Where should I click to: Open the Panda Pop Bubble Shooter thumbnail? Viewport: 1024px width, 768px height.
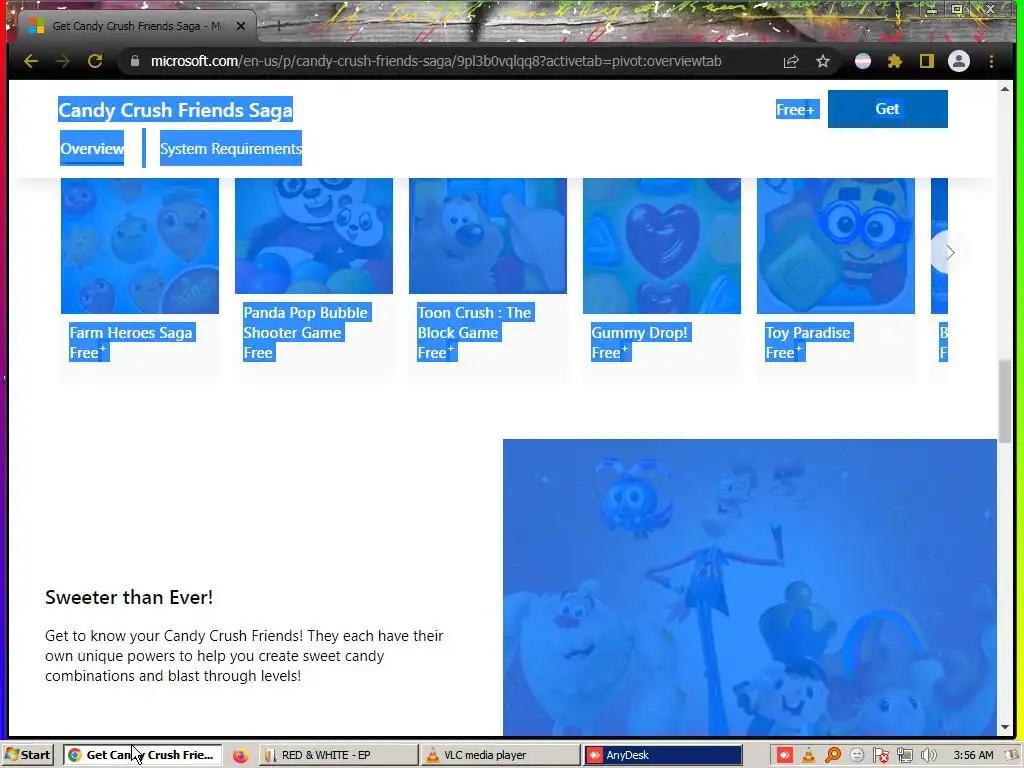313,236
